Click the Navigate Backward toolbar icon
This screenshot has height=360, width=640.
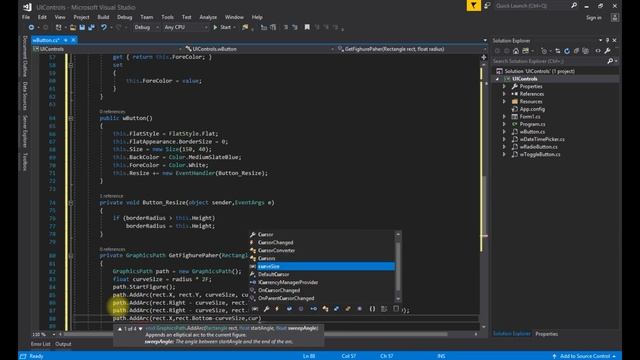pyautogui.click(x=31, y=27)
